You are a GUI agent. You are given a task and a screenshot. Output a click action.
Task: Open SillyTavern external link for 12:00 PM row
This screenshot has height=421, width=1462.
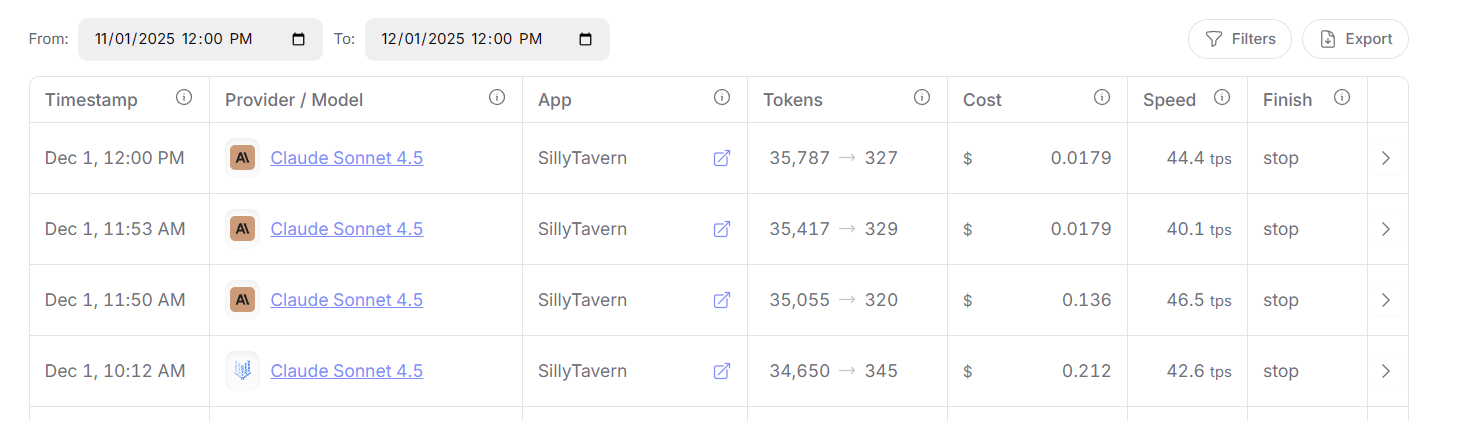click(x=721, y=158)
